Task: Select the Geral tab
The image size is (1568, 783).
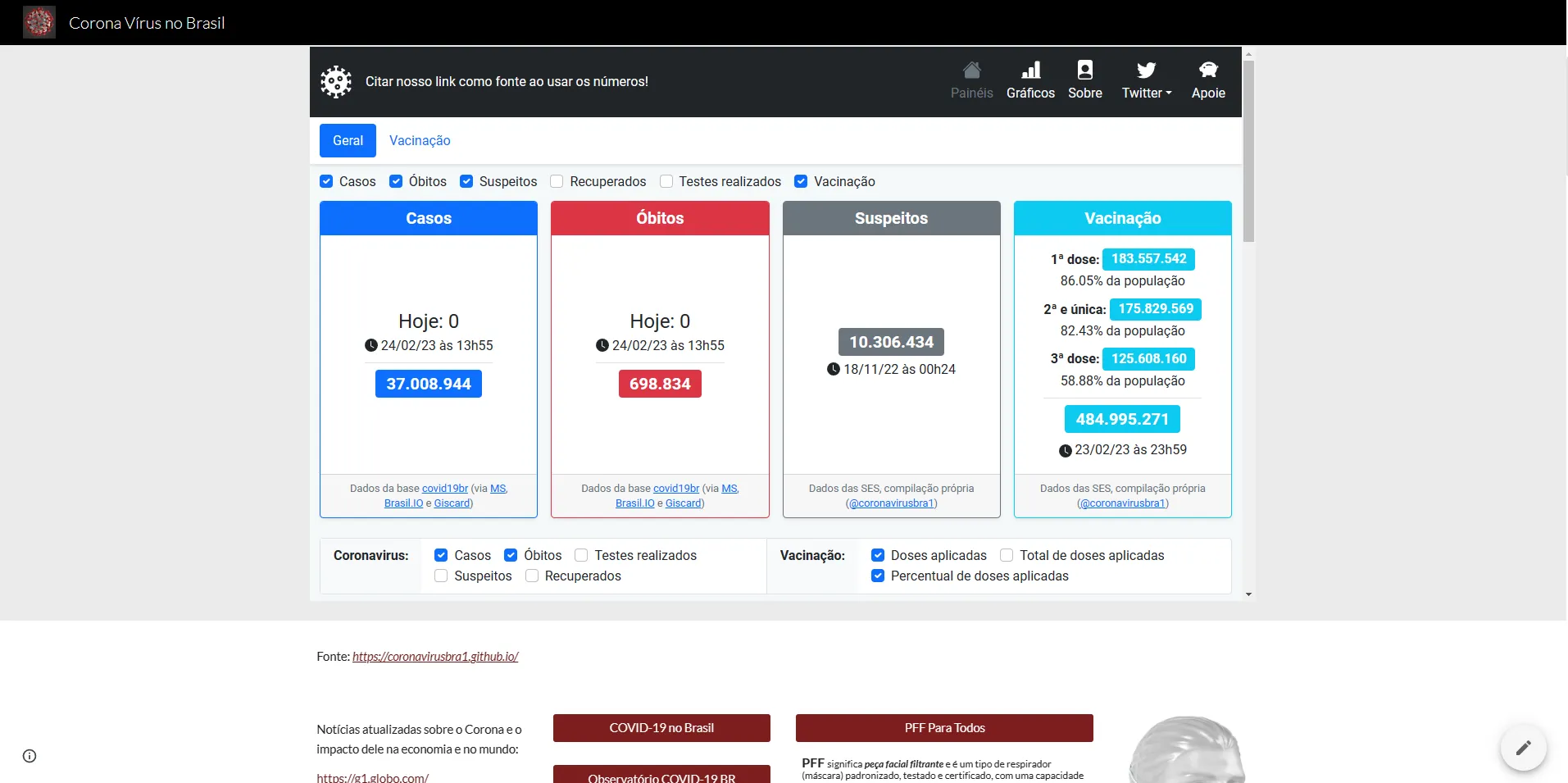Action: click(x=347, y=140)
